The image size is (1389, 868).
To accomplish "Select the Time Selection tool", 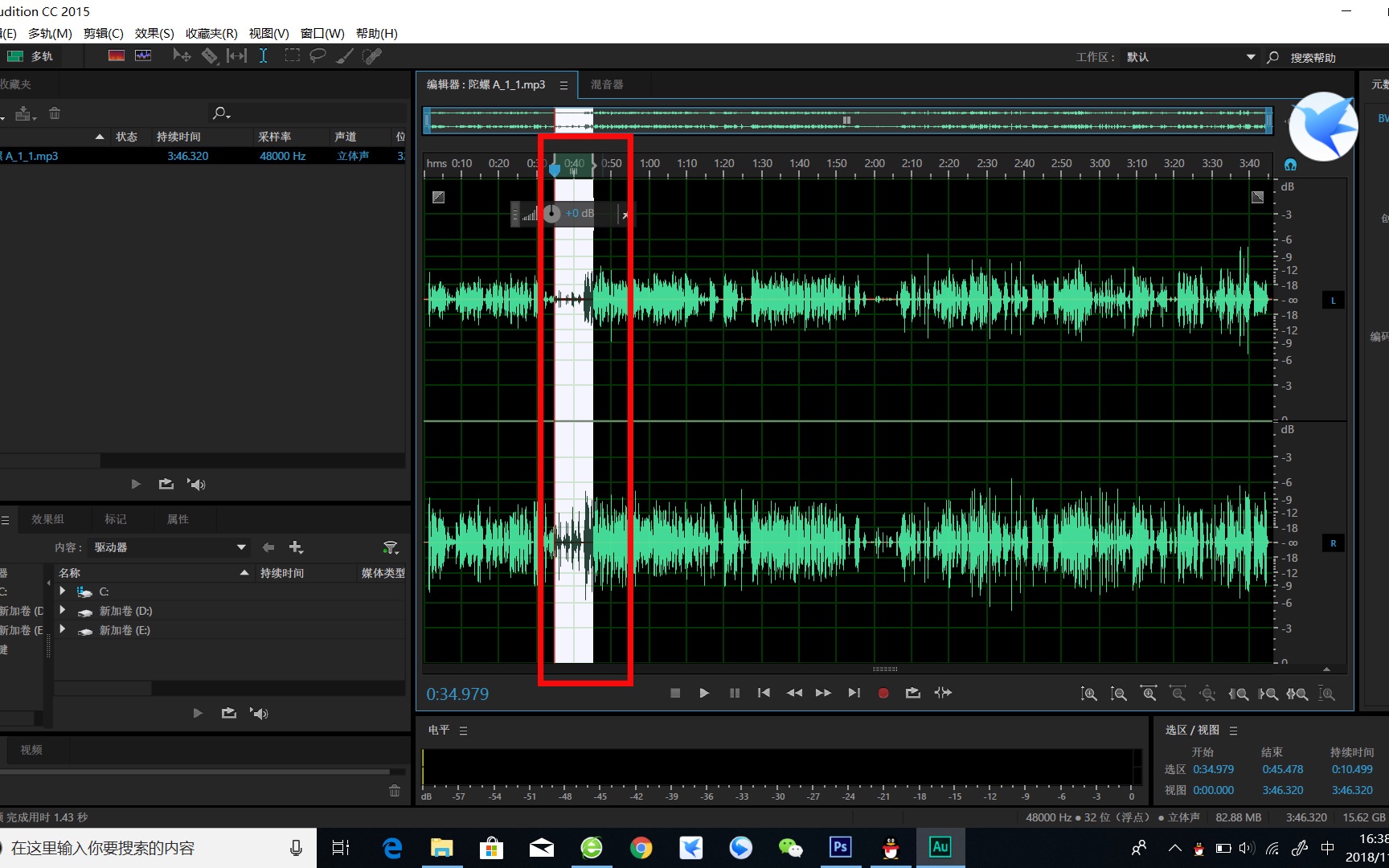I will pyautogui.click(x=263, y=56).
